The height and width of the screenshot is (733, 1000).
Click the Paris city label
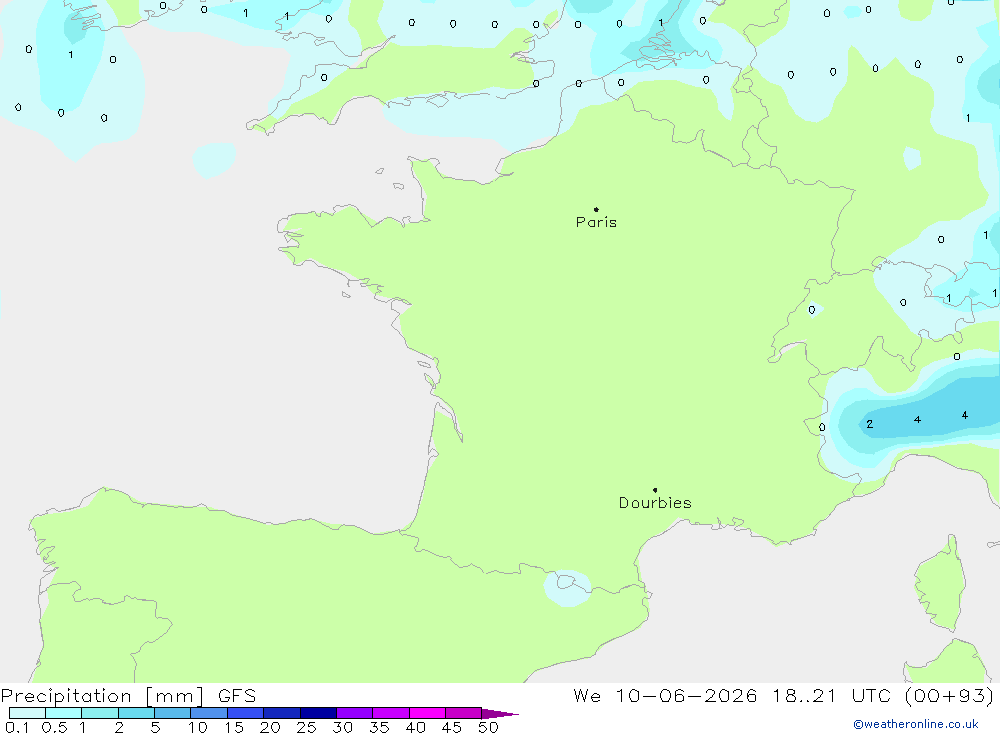[x=596, y=222]
